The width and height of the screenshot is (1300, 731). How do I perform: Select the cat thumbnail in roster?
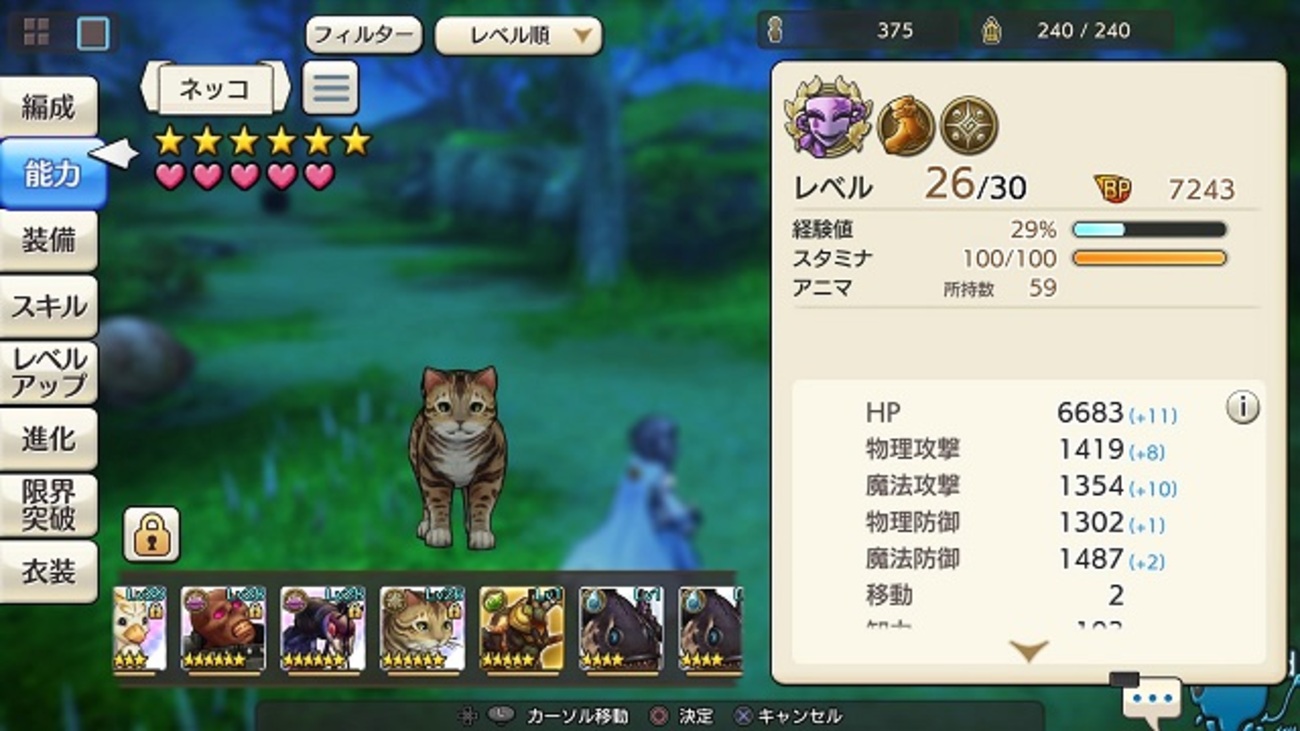[422, 628]
